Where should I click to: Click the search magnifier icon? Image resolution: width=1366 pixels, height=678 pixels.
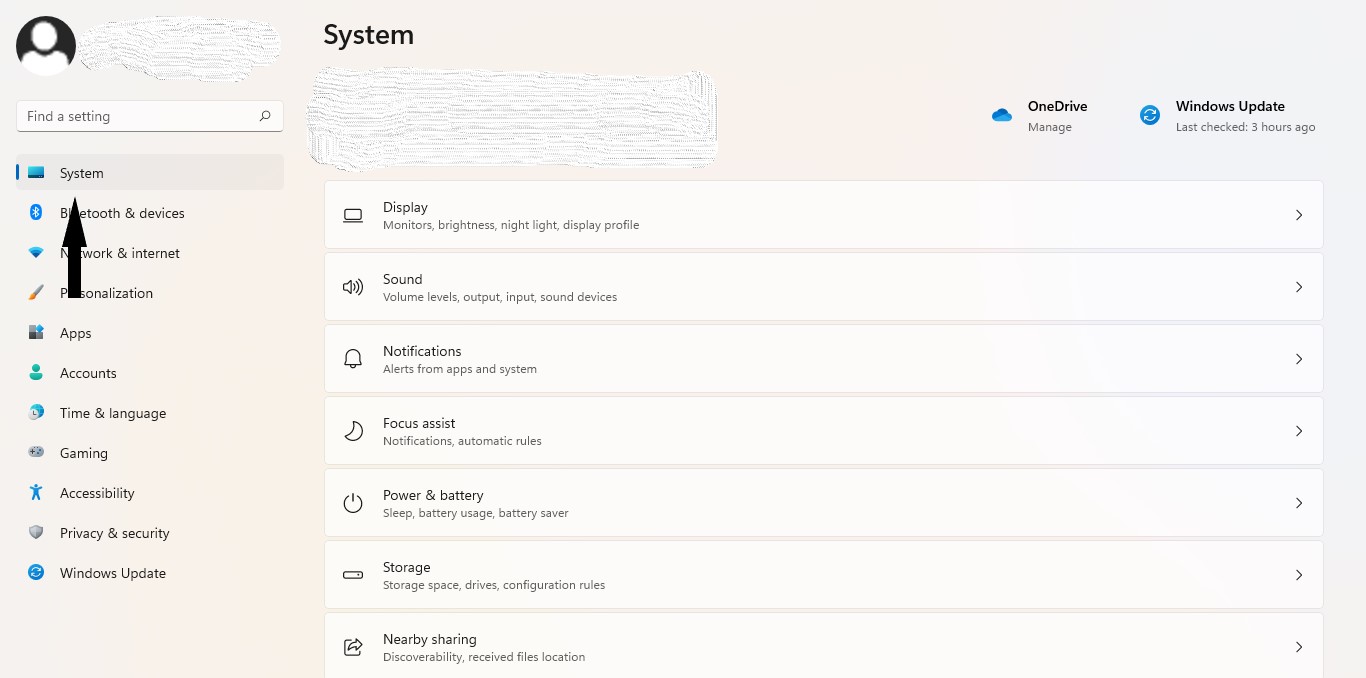coord(265,116)
